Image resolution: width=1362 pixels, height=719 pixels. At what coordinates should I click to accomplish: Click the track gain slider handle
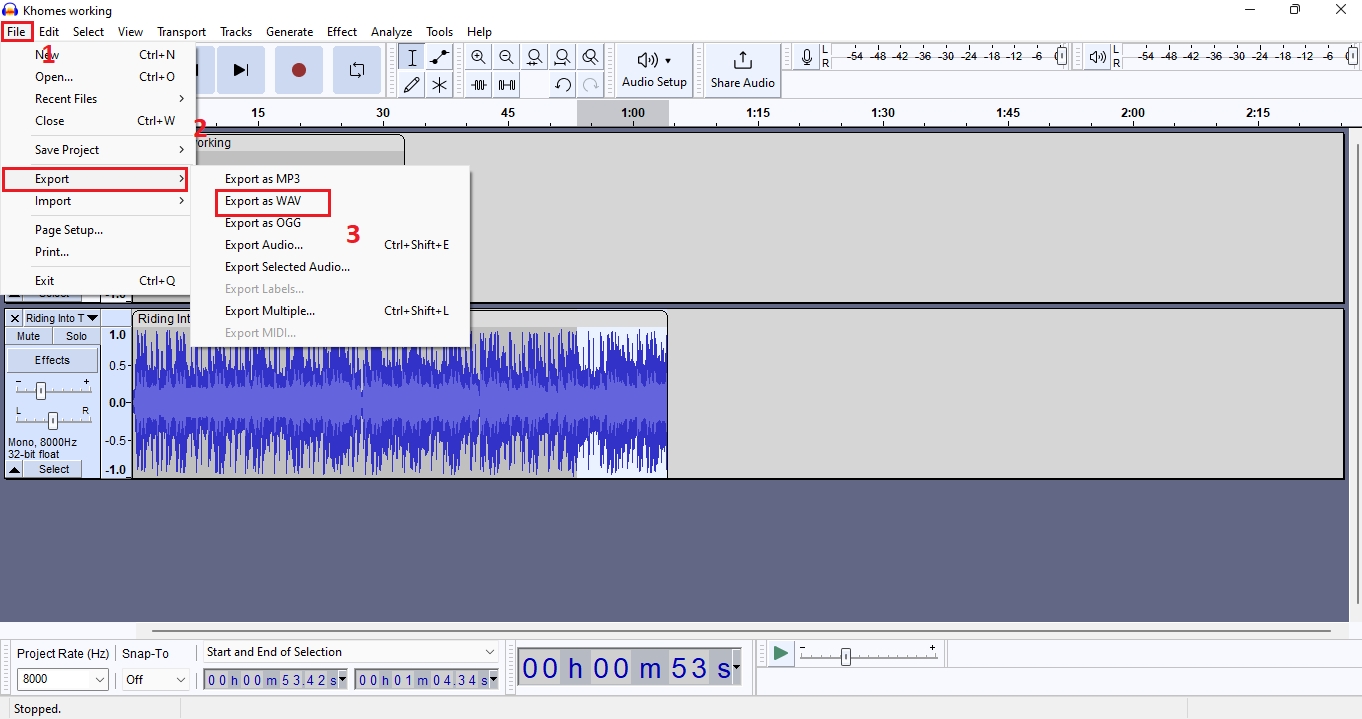pyautogui.click(x=41, y=390)
